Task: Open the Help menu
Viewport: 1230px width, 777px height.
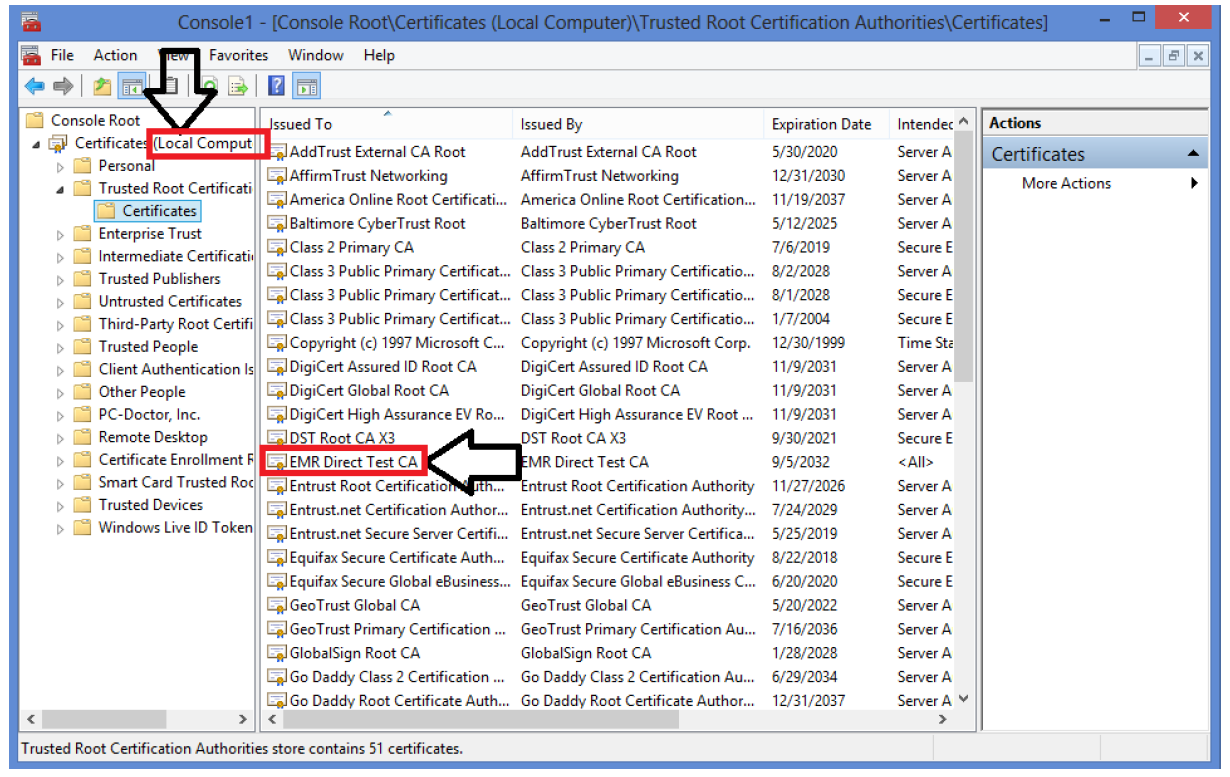Action: (x=379, y=55)
